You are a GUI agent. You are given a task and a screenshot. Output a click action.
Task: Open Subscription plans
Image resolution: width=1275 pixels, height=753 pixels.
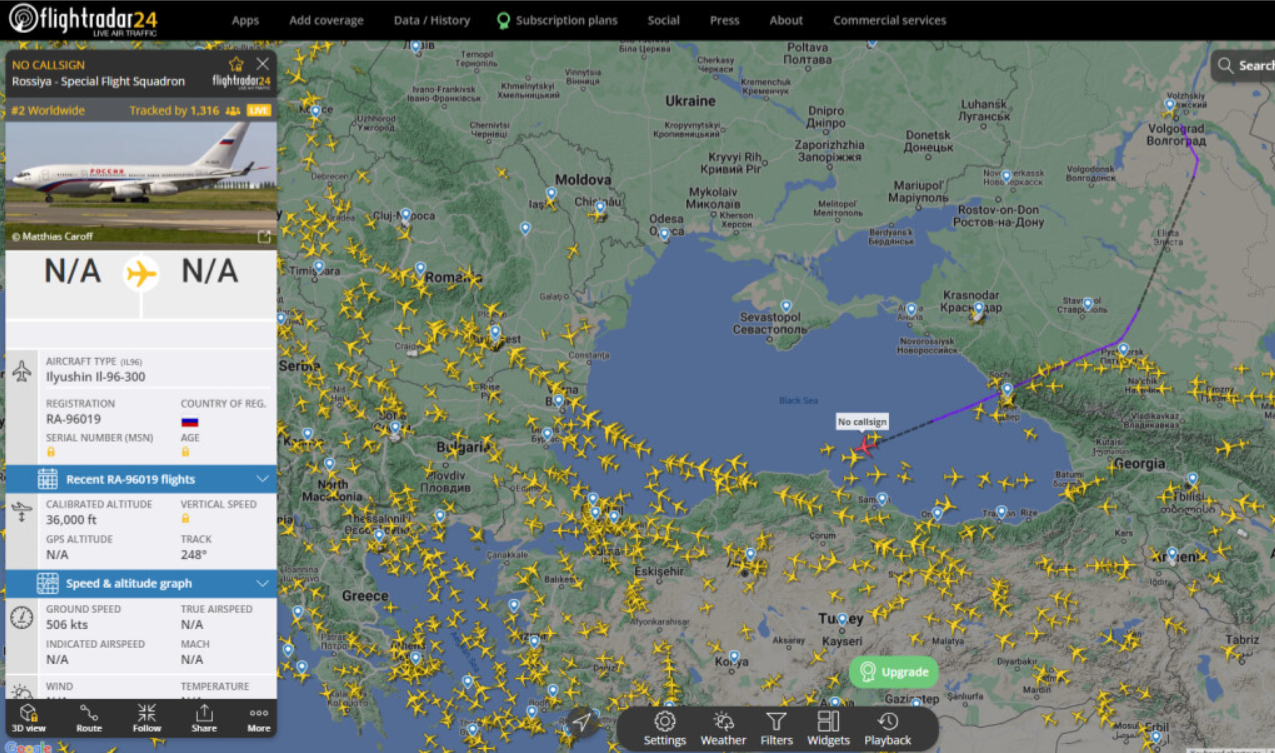(557, 20)
